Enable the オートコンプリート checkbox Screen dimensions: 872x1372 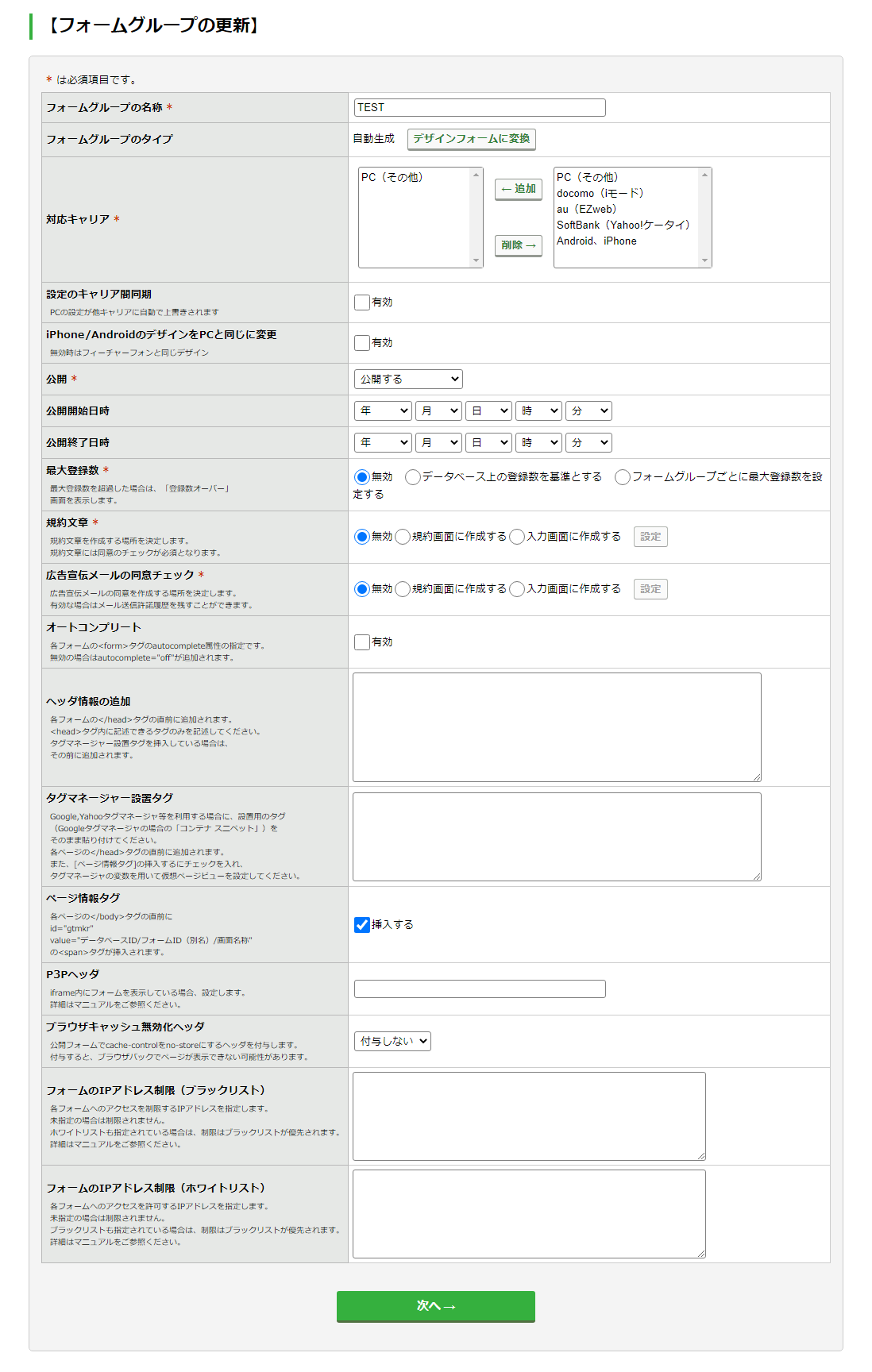pos(362,642)
